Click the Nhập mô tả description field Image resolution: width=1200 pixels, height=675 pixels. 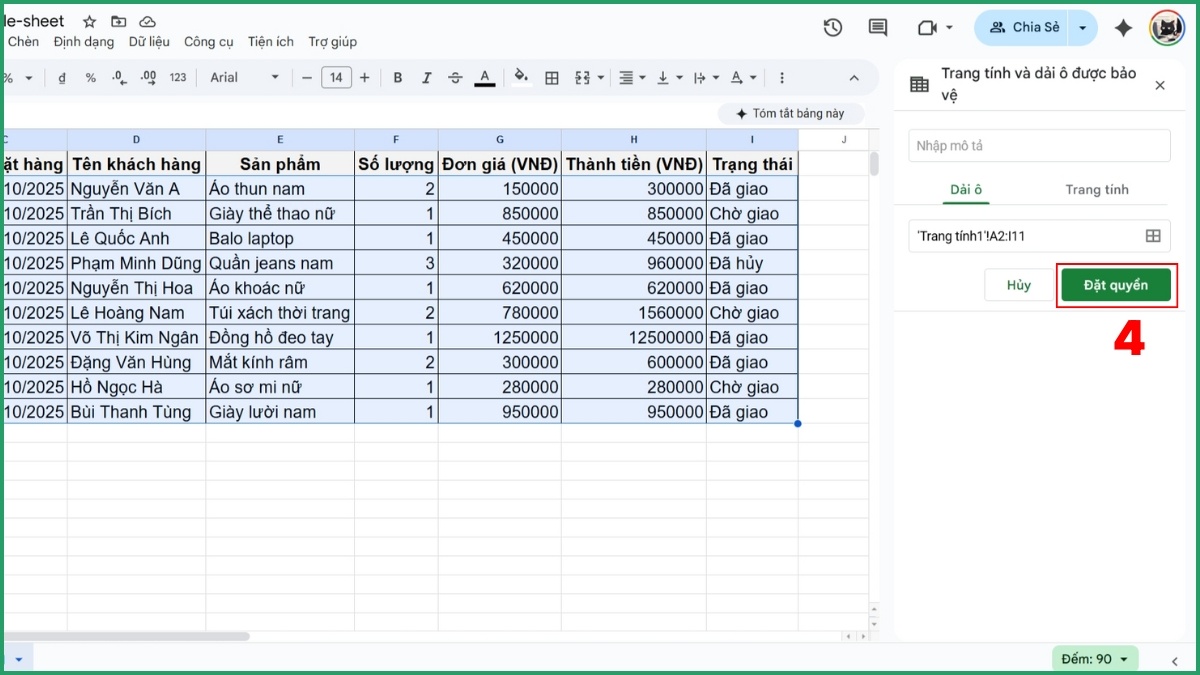pyautogui.click(x=1039, y=146)
